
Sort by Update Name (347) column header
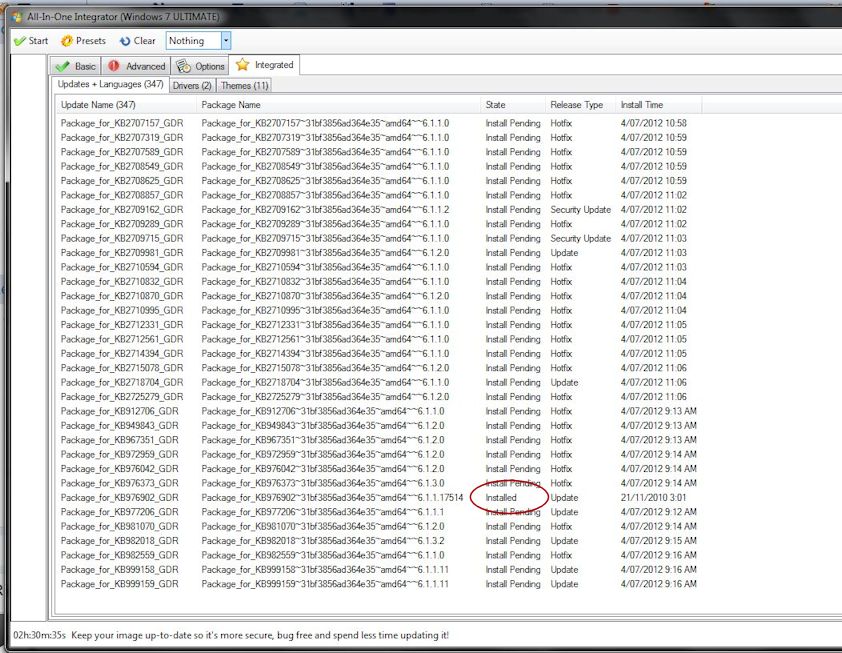(126, 105)
